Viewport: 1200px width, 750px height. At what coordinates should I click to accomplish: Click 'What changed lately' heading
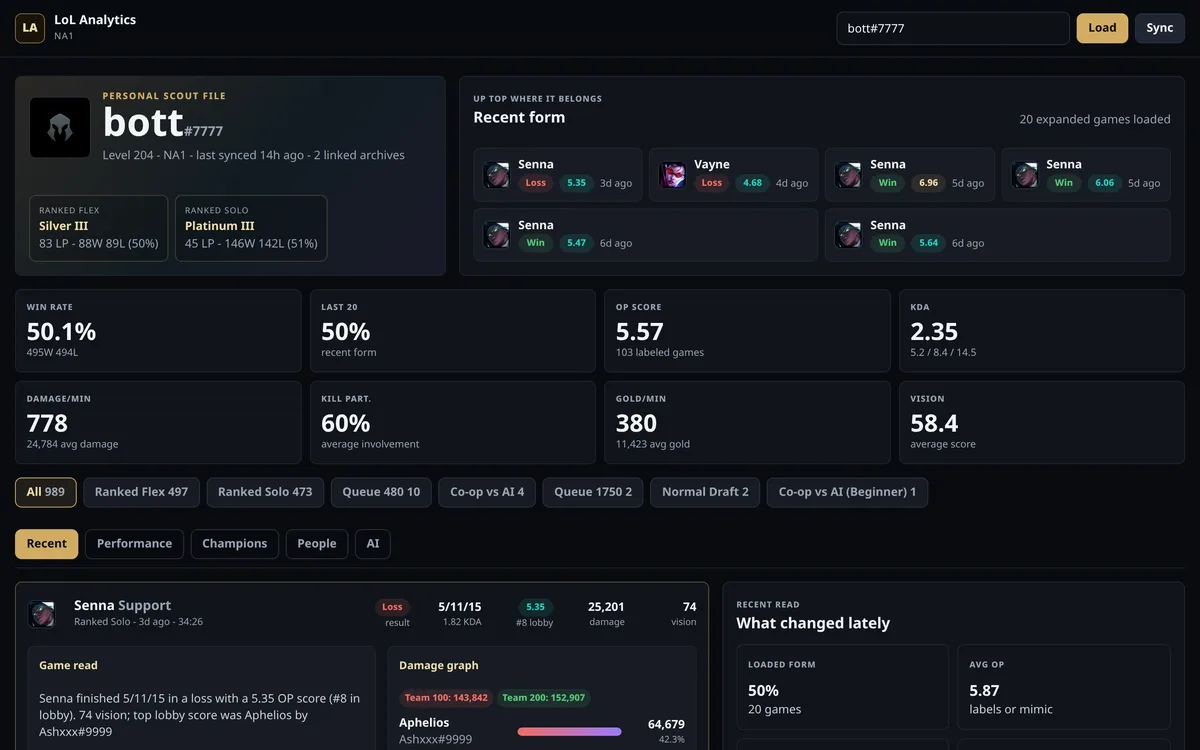[813, 623]
